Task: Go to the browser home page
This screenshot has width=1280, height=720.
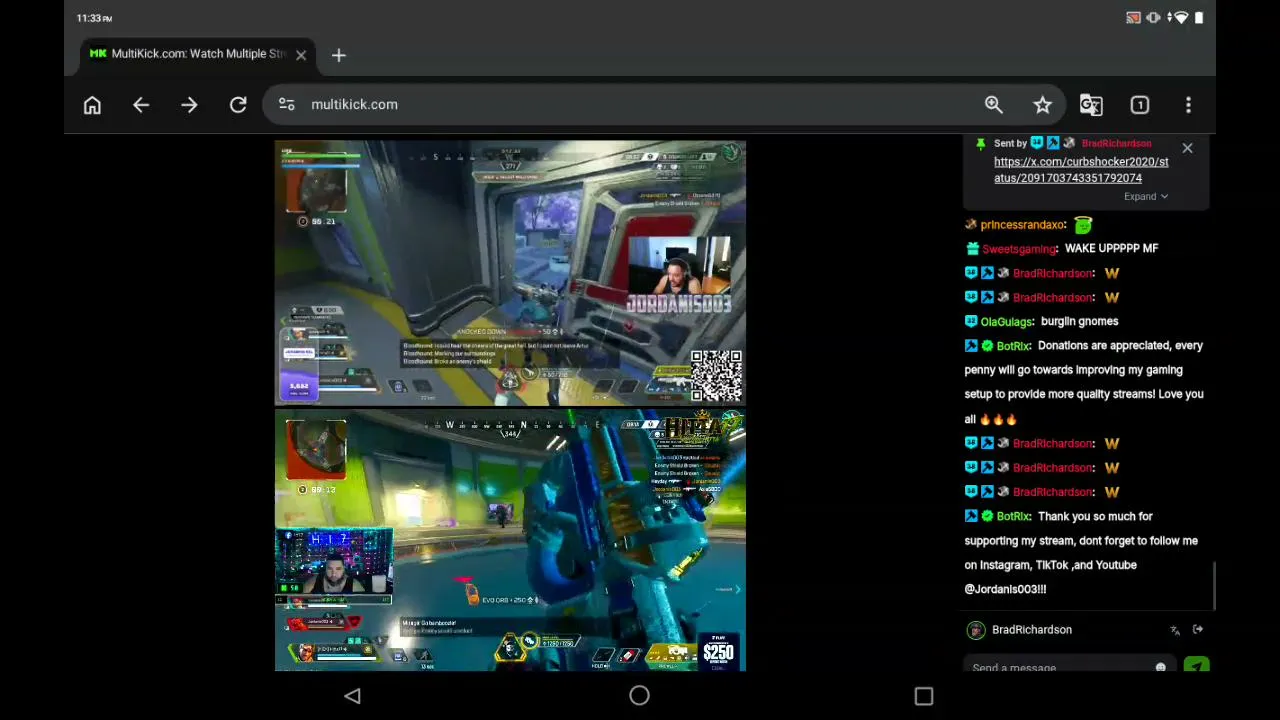Action: (x=92, y=105)
